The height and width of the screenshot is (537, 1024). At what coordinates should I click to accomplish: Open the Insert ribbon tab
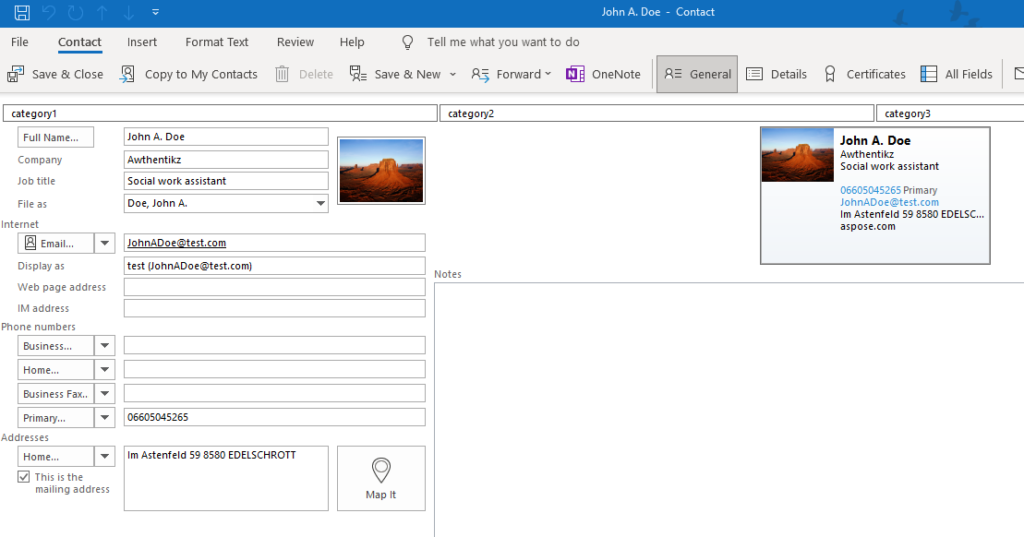[142, 42]
